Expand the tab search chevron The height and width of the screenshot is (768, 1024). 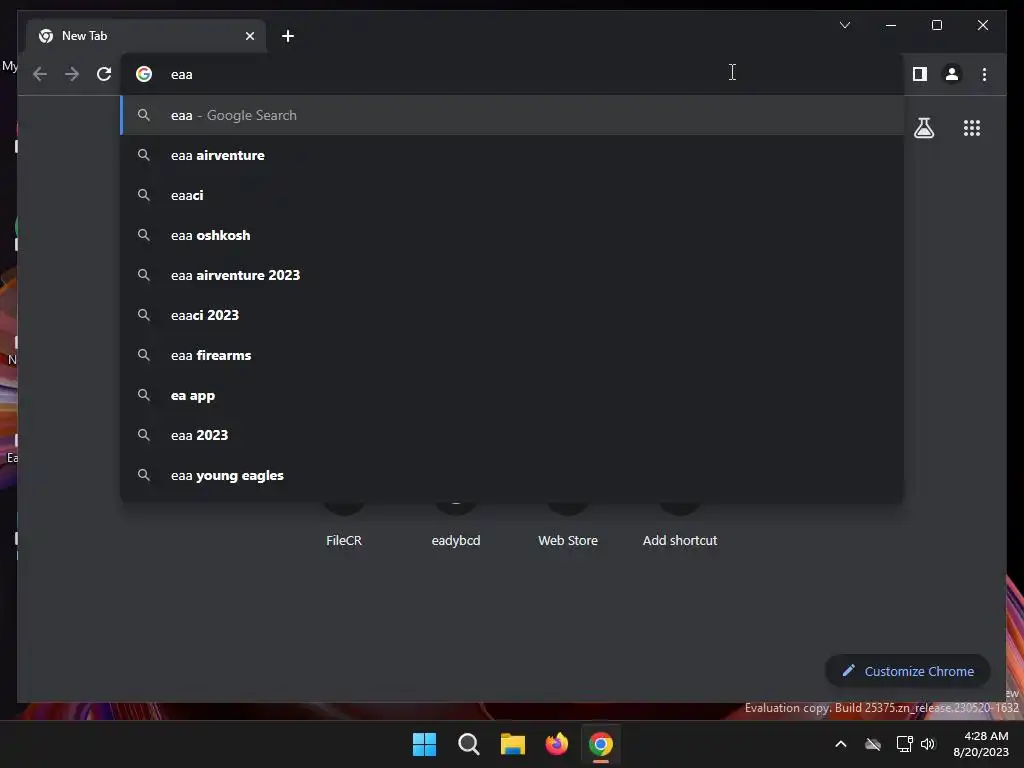pyautogui.click(x=844, y=25)
